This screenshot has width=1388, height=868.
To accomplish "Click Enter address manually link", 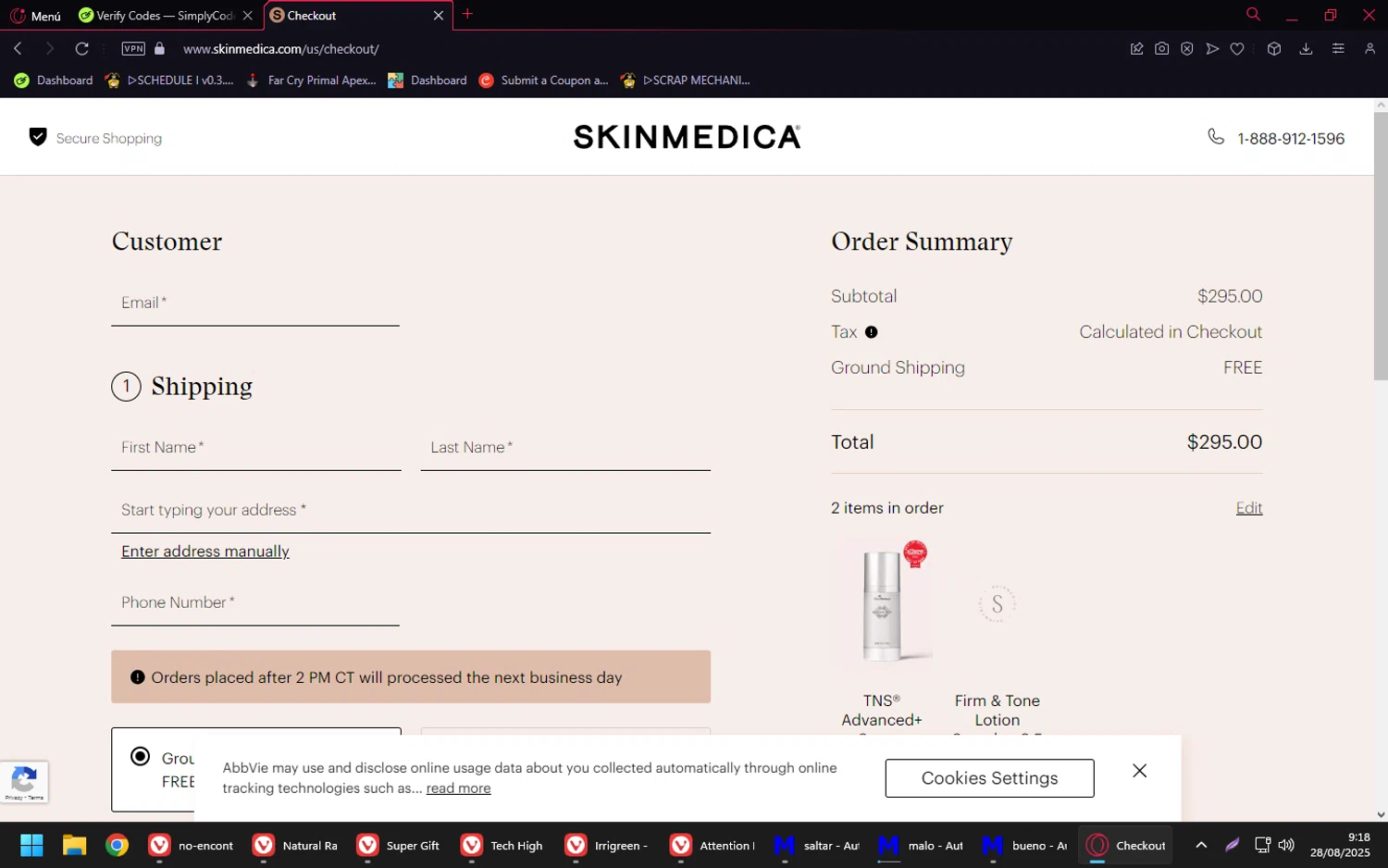I will point(205,552).
